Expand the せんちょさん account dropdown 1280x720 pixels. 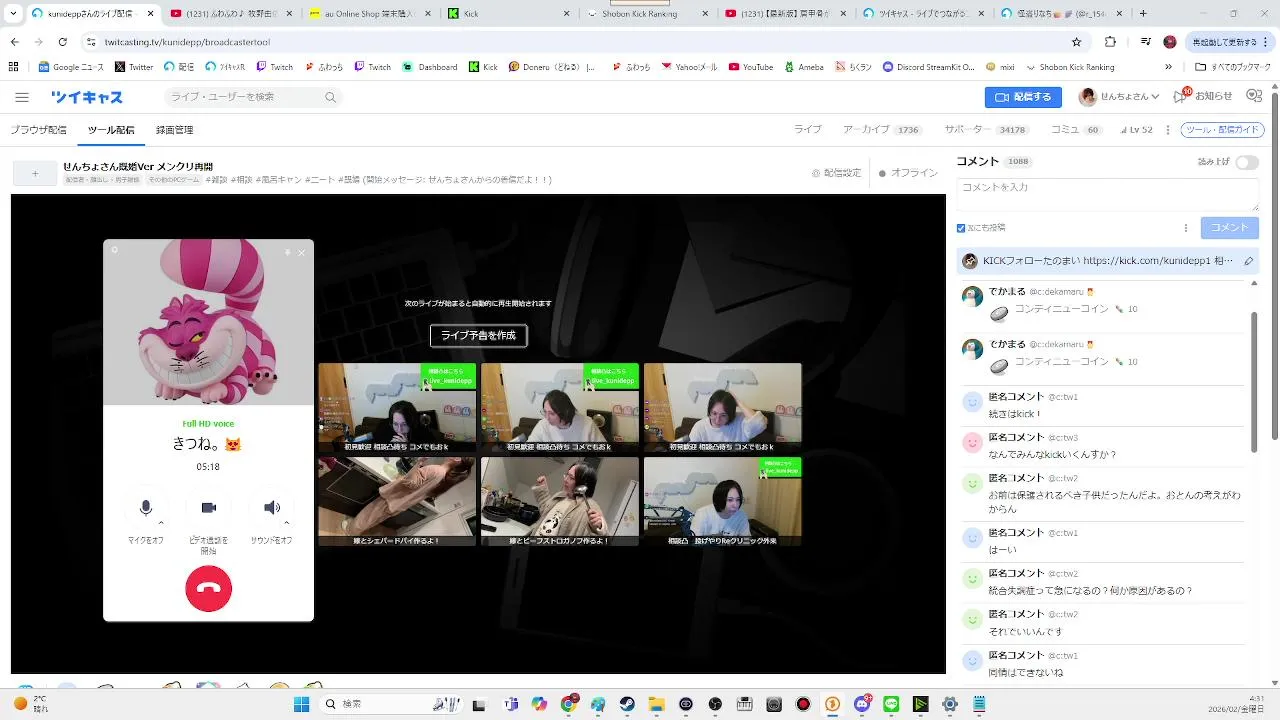click(x=1119, y=97)
